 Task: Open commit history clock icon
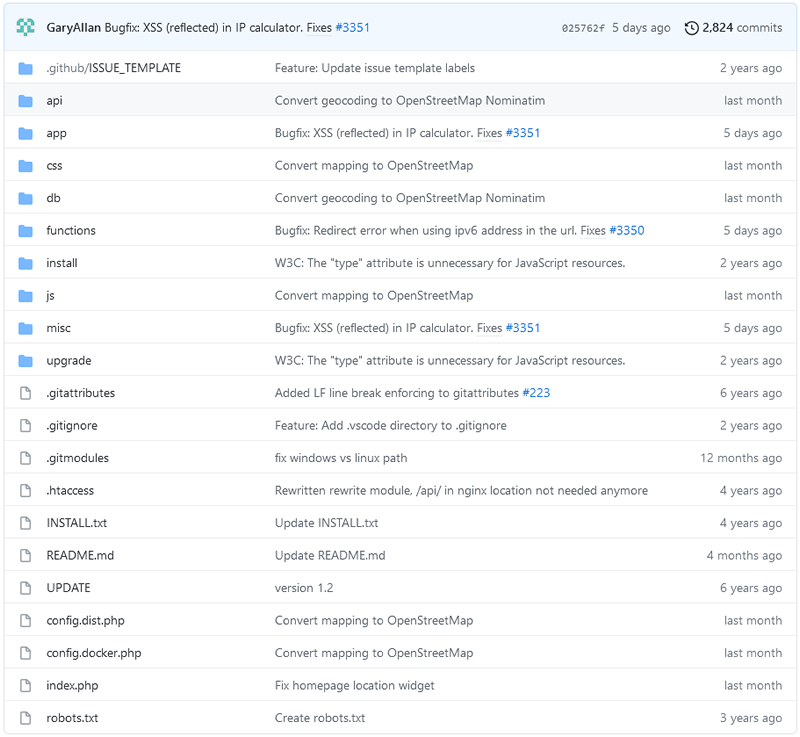click(691, 28)
